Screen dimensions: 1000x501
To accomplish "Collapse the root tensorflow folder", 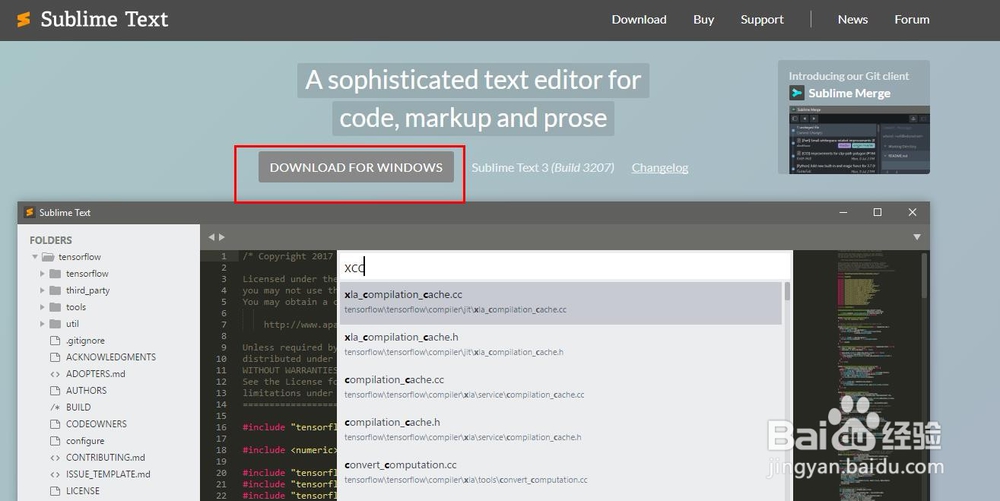I will pos(34,257).
